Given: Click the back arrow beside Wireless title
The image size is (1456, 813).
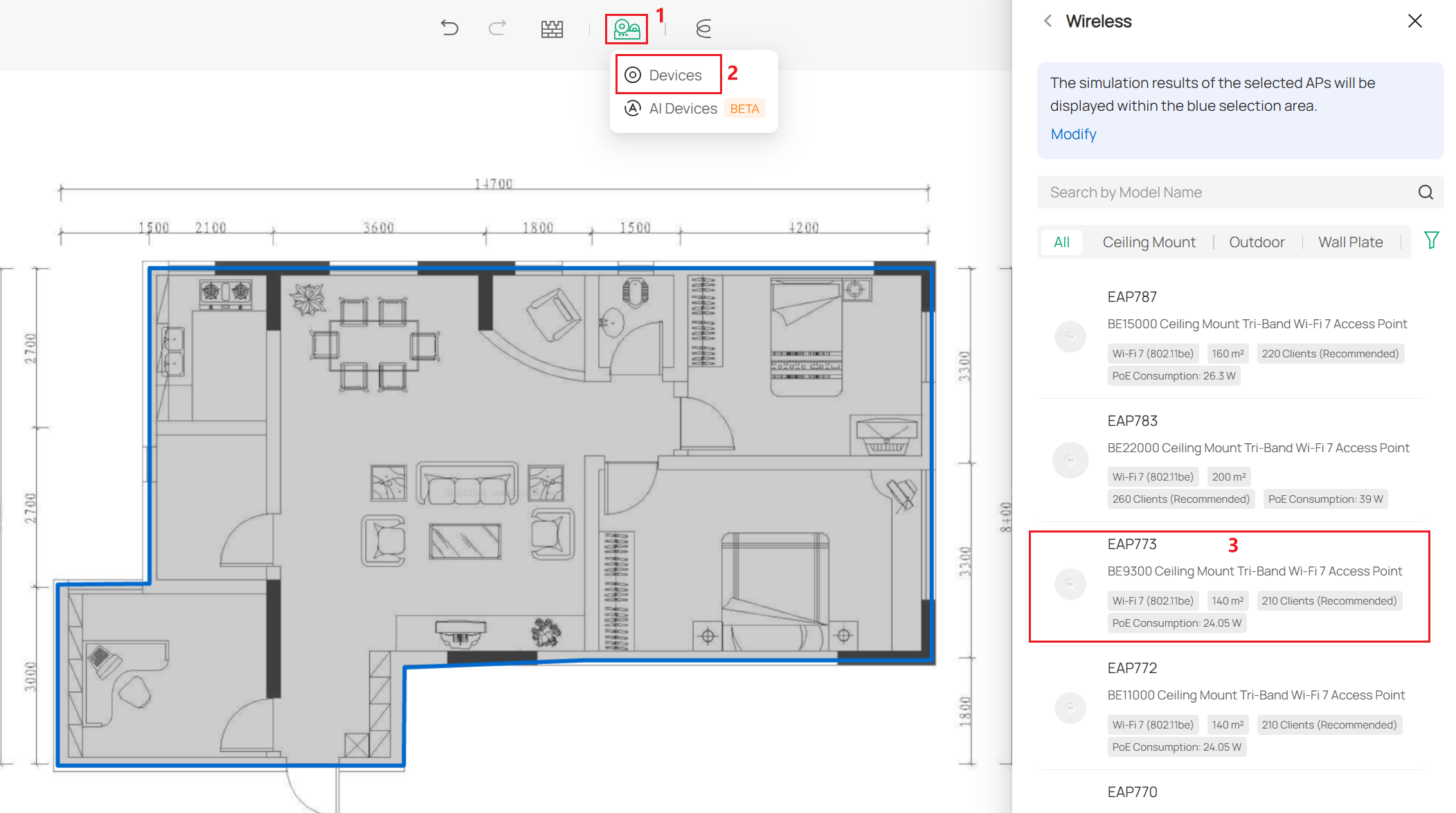Looking at the screenshot, I should (x=1048, y=21).
